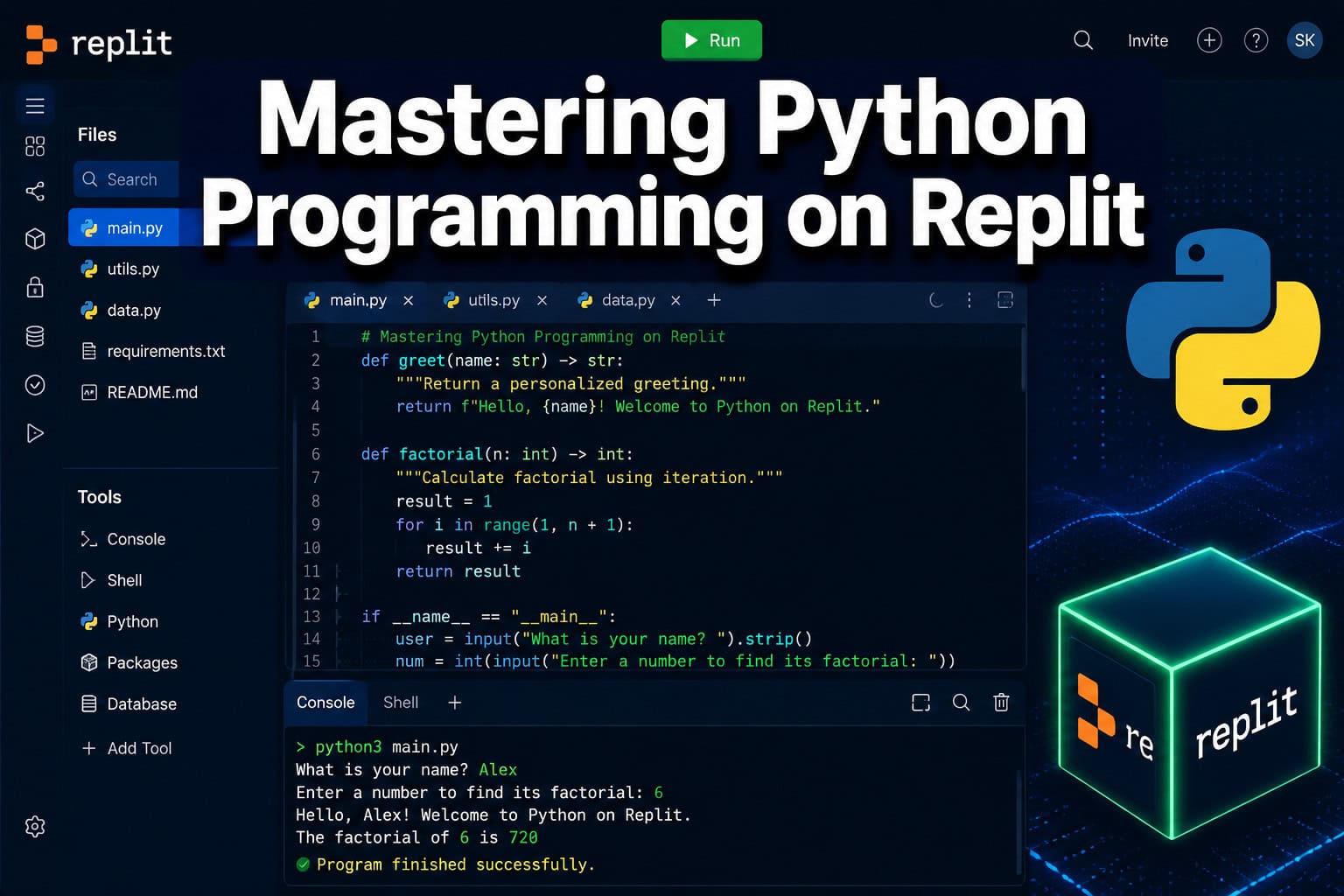The height and width of the screenshot is (896, 1344).
Task: Click the console vertical scrollbar
Action: (x=1018, y=822)
